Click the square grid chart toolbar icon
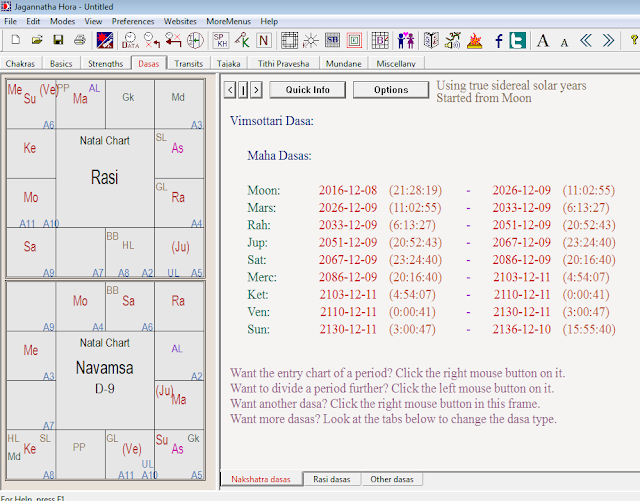 click(289, 40)
